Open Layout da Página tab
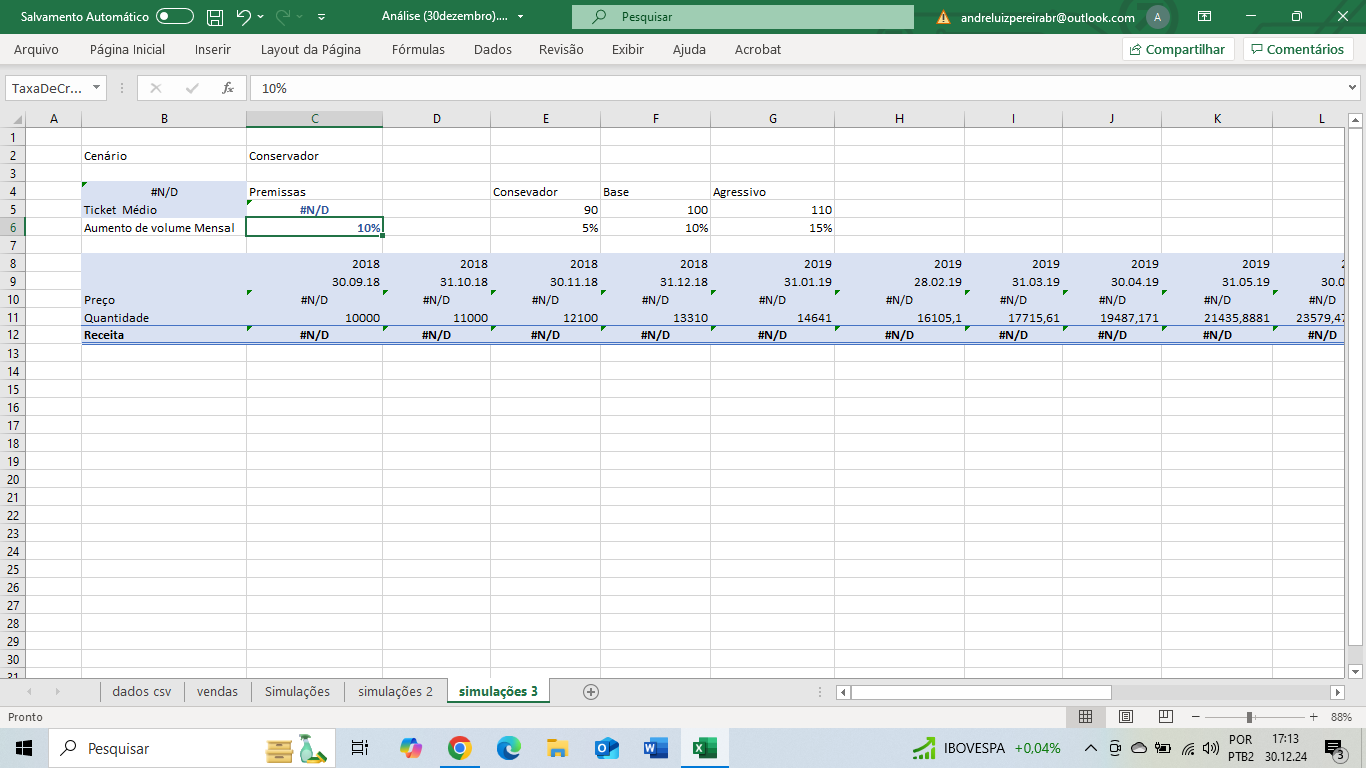The width and height of the screenshot is (1366, 768). point(311,49)
